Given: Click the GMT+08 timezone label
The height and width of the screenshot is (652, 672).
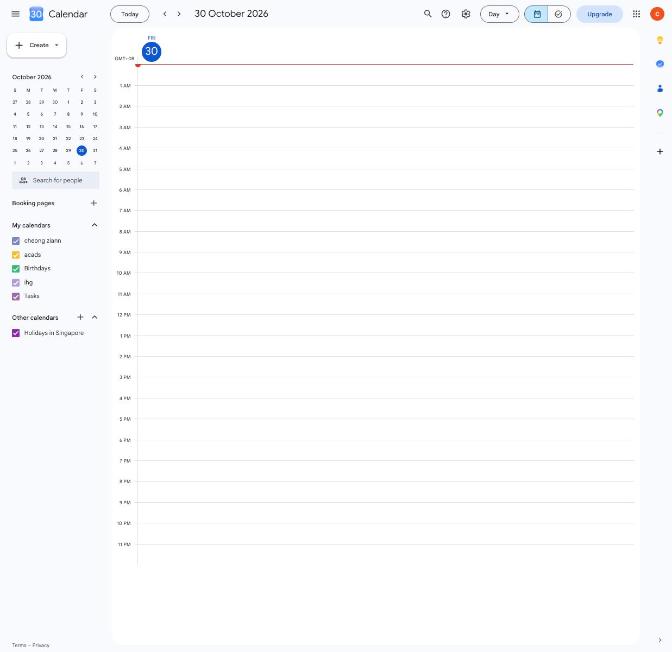Looking at the screenshot, I should click(124, 58).
